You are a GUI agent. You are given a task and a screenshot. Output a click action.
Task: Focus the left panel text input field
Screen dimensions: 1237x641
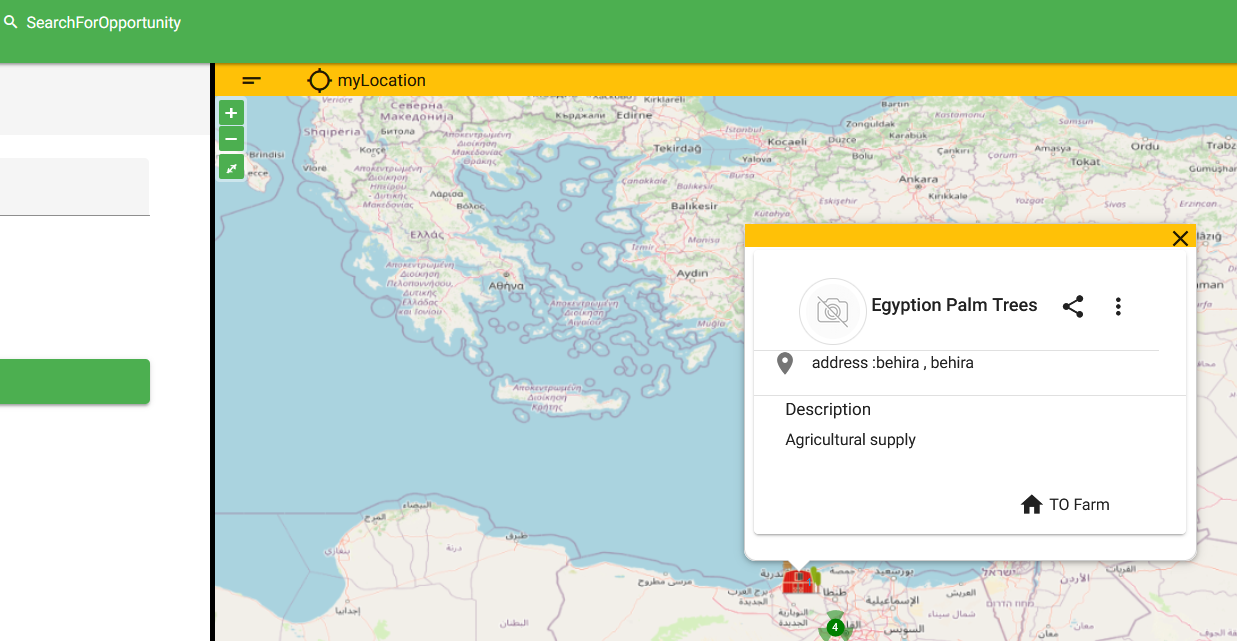coord(75,187)
